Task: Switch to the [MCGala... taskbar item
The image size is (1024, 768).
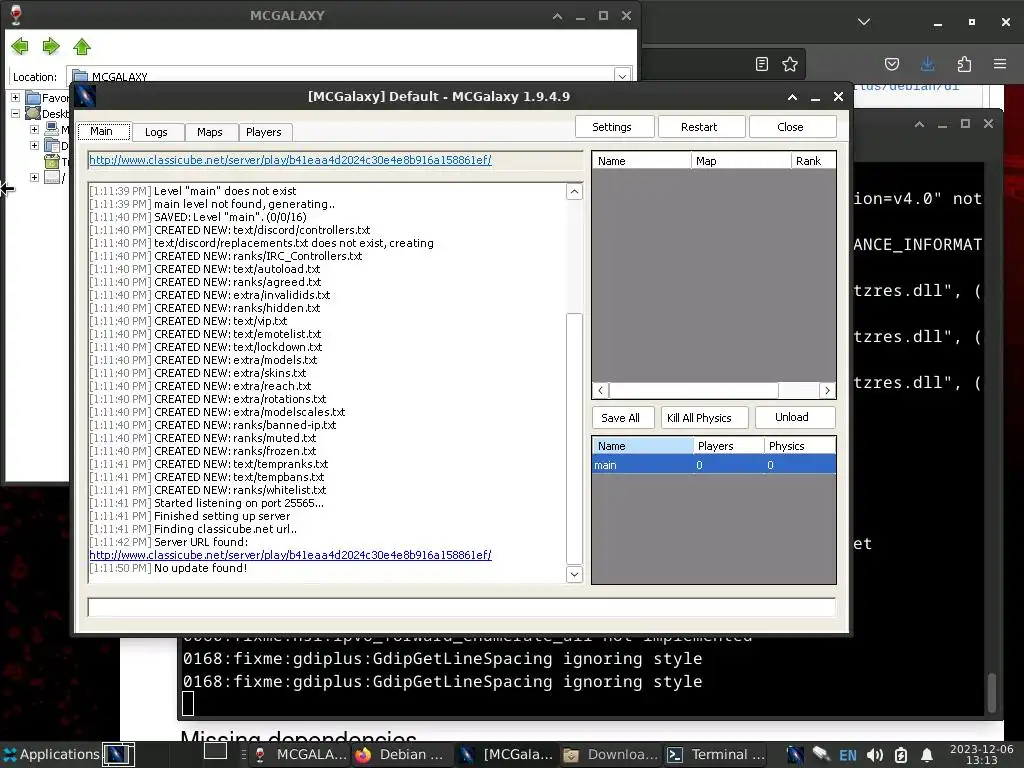Action: (507, 754)
